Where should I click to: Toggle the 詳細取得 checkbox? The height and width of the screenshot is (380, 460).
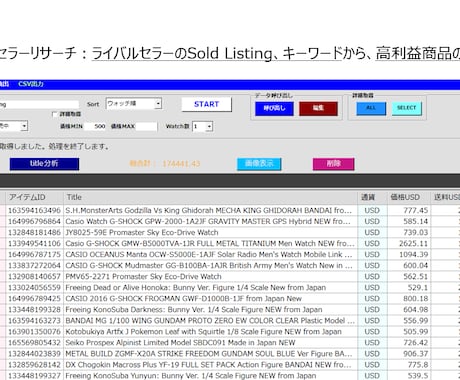click(55, 114)
